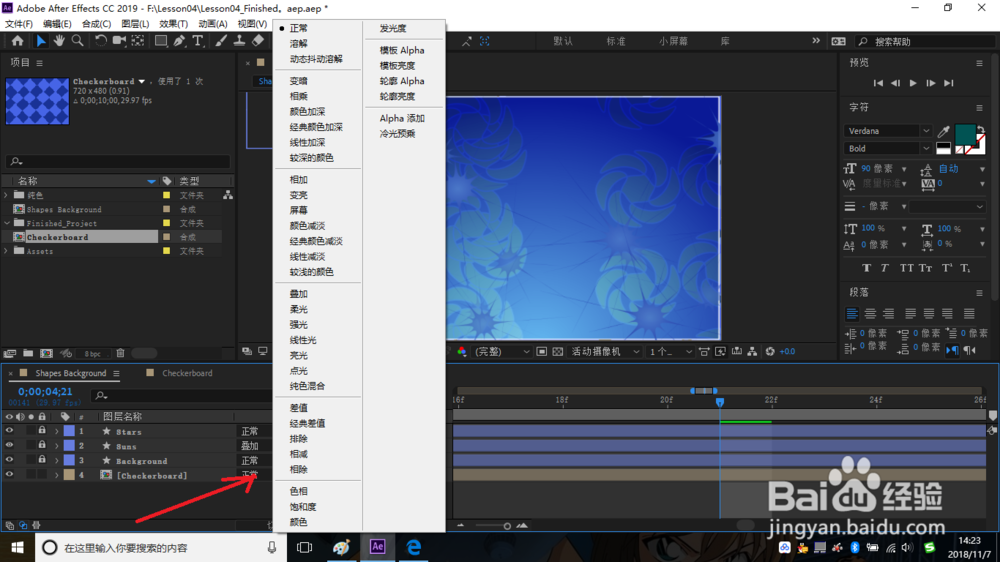Expand the Assets folder
1000x562 pixels.
7,251
